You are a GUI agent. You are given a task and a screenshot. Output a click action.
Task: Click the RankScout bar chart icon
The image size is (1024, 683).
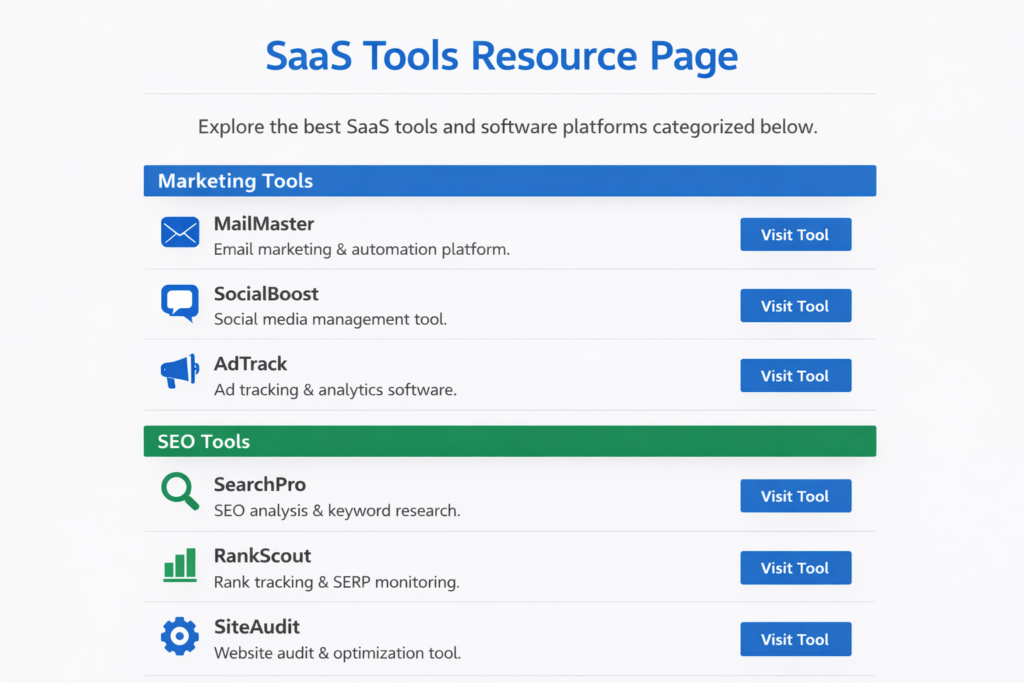pos(180,565)
